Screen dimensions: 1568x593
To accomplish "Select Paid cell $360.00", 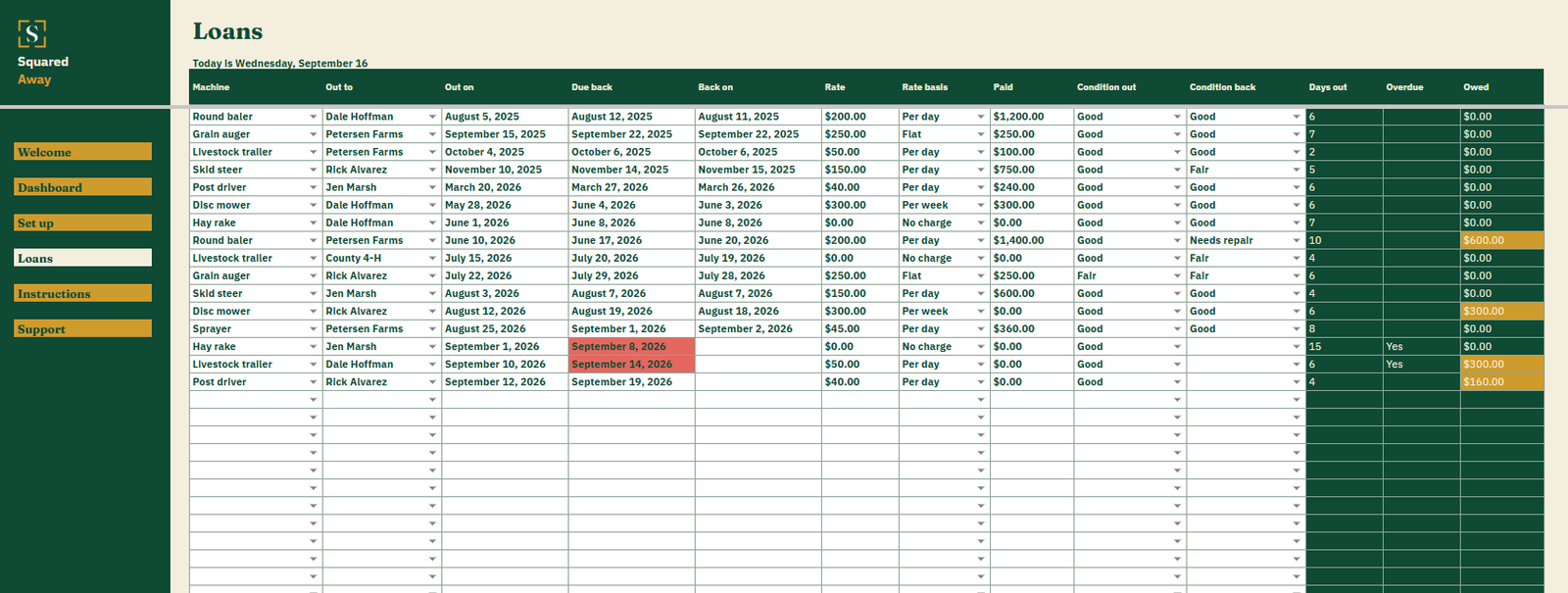I will [1032, 328].
